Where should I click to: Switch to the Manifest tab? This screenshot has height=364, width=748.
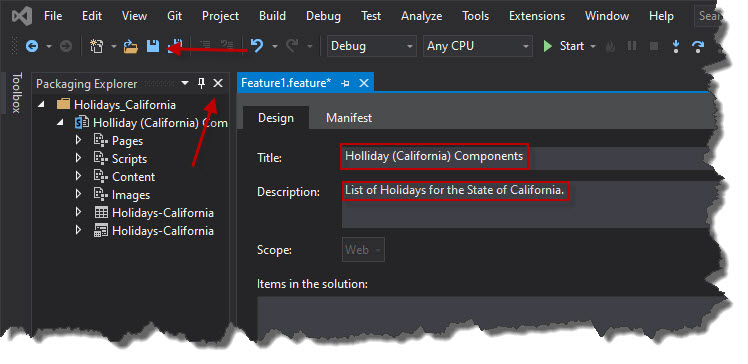(349, 118)
